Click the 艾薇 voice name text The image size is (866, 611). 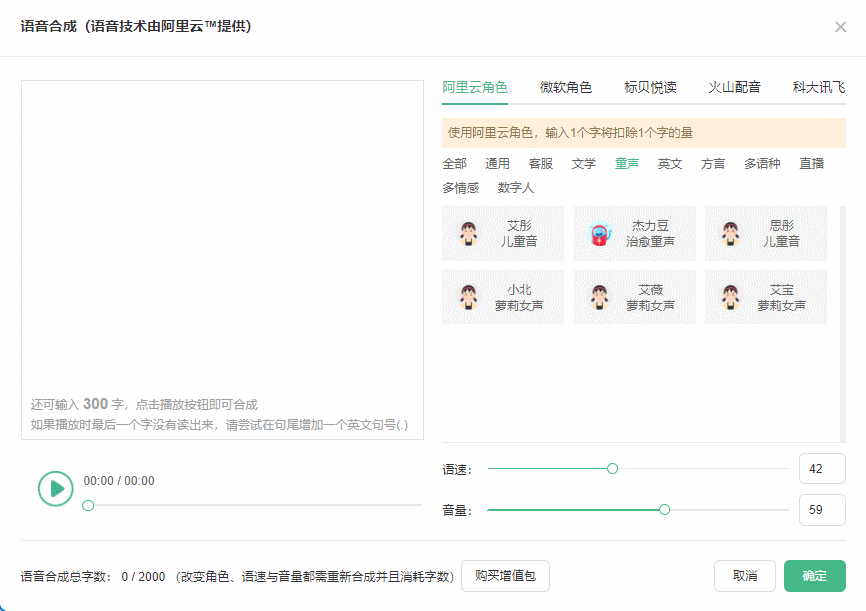pos(650,289)
